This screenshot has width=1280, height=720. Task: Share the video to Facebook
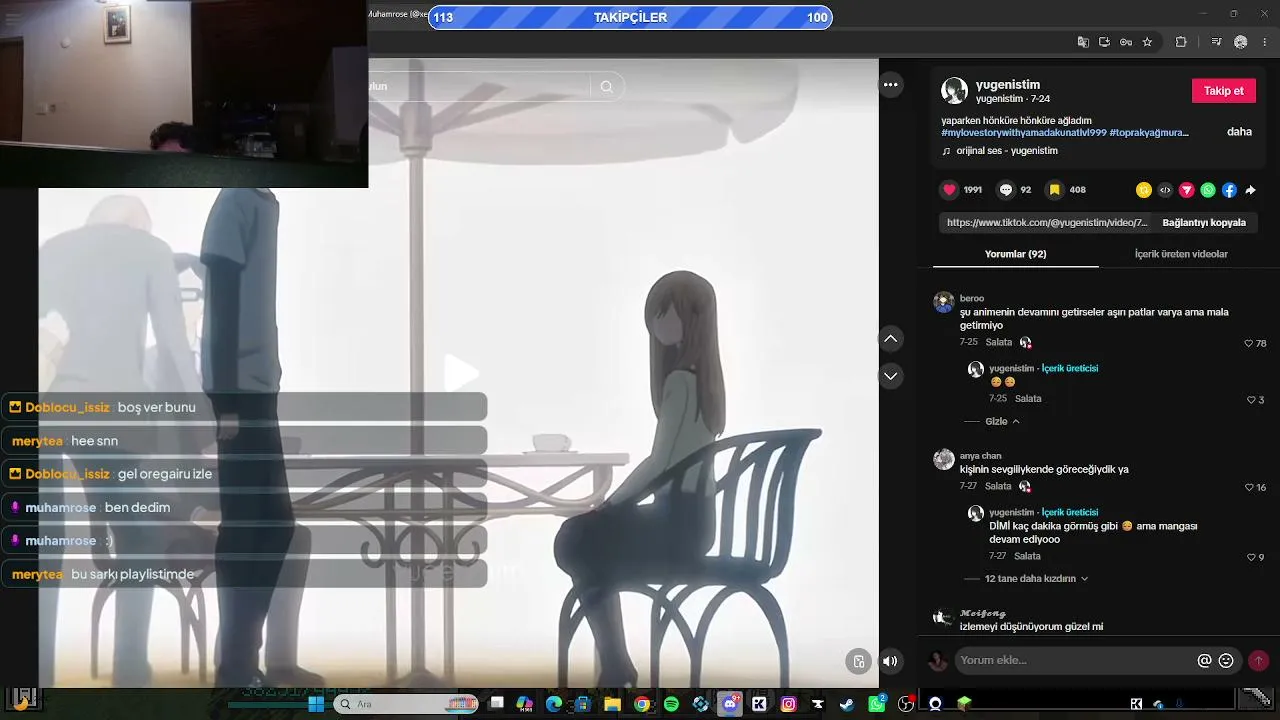(1229, 190)
